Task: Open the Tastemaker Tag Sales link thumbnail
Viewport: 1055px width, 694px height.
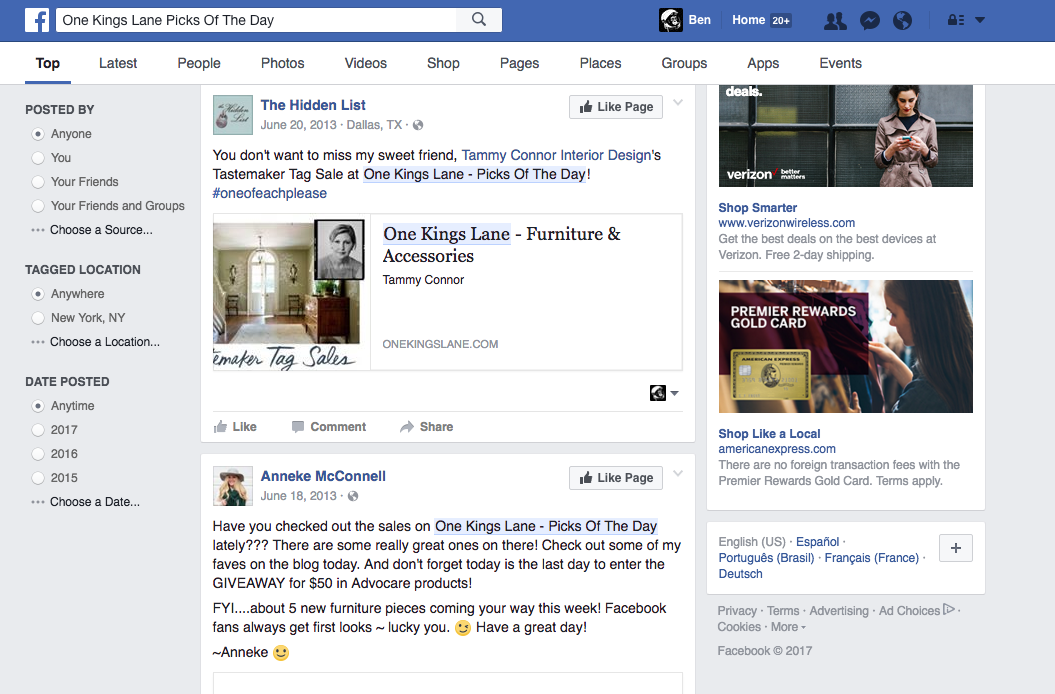Action: [291, 292]
